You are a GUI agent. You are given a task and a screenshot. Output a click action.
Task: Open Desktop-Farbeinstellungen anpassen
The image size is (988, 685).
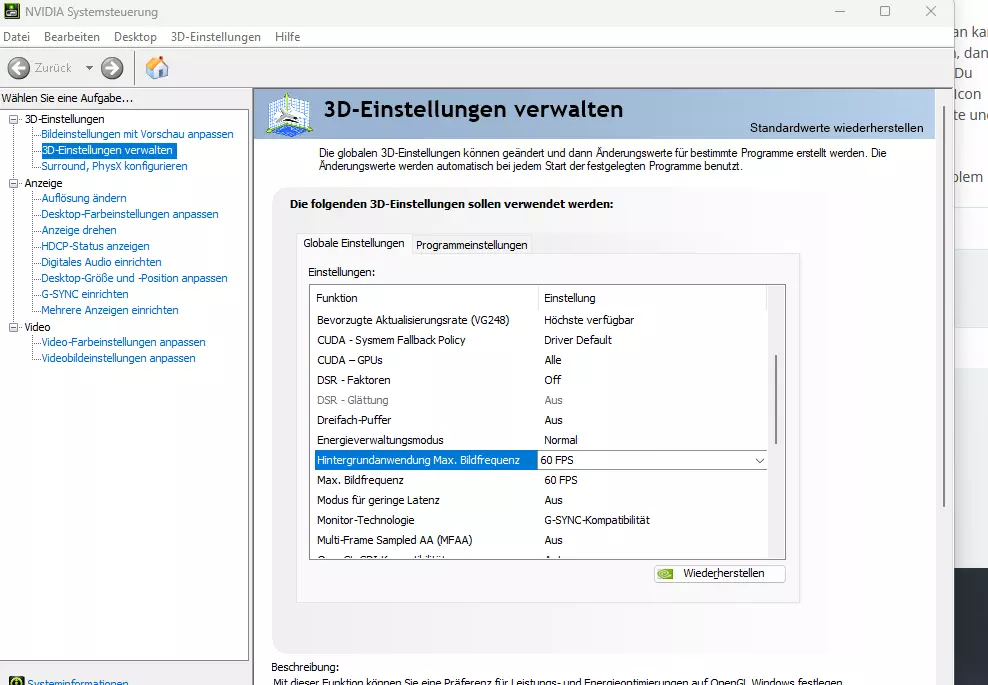click(x=130, y=214)
